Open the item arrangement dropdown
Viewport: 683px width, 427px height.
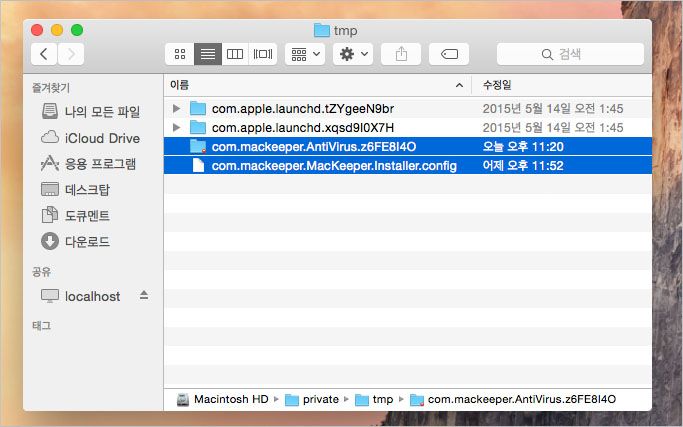305,54
